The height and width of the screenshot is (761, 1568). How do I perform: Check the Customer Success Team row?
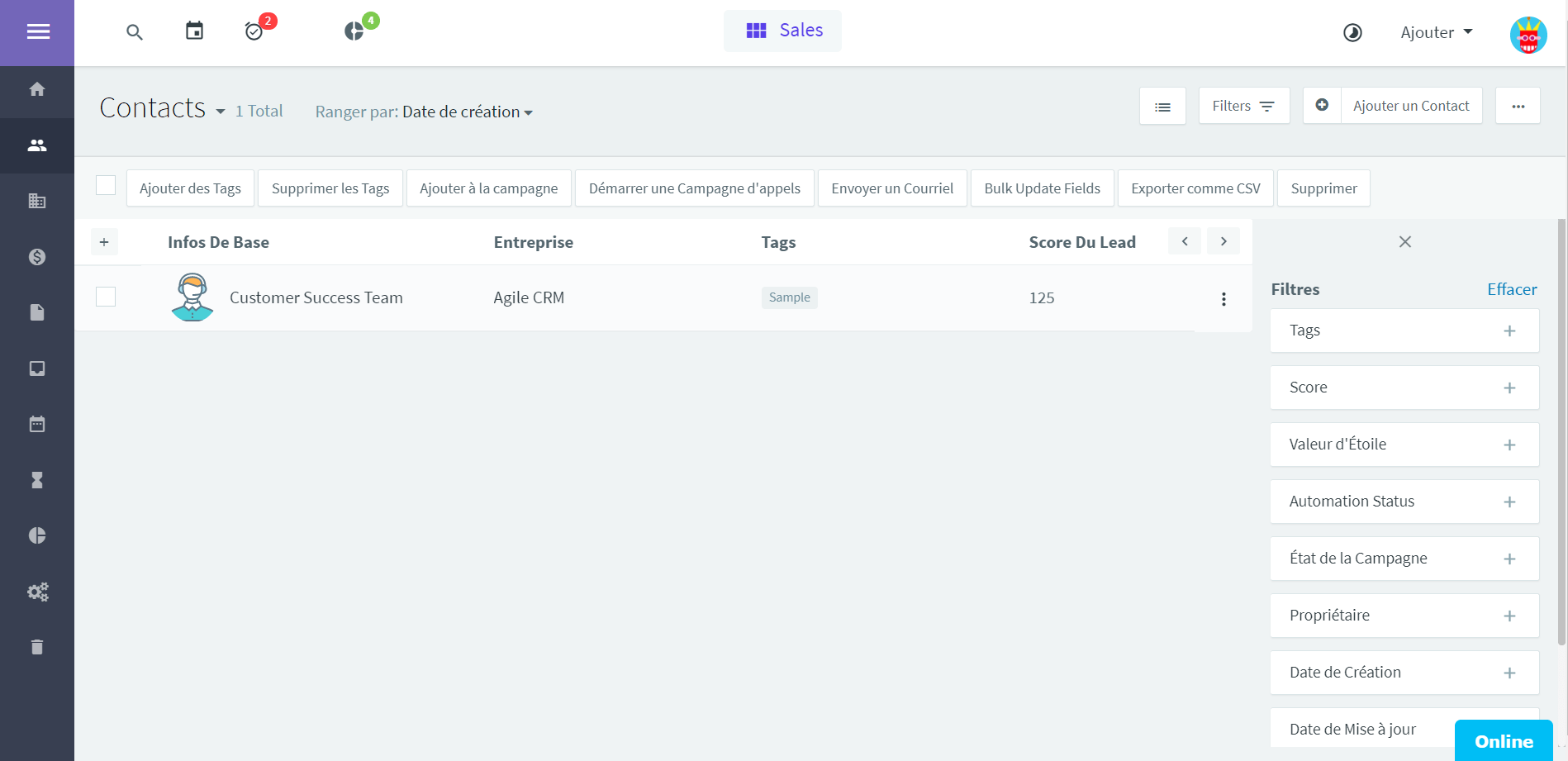pyautogui.click(x=106, y=297)
